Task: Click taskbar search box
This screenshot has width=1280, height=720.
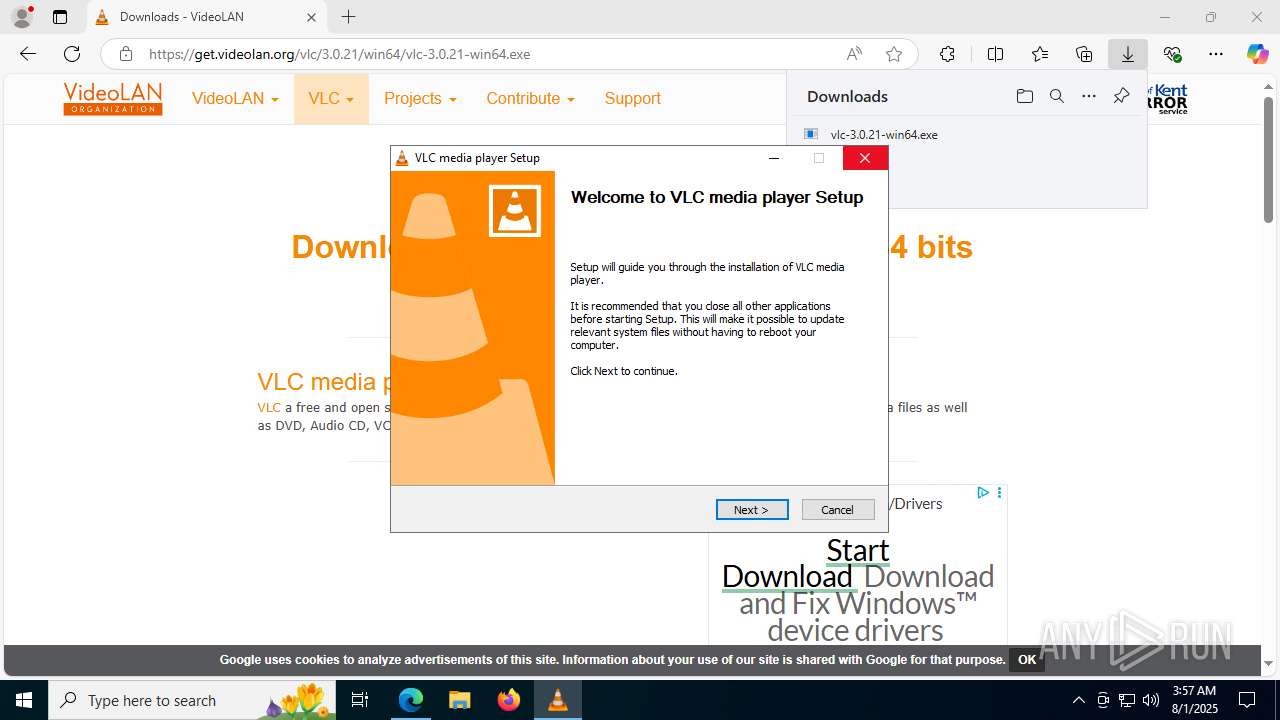Action: 192,700
